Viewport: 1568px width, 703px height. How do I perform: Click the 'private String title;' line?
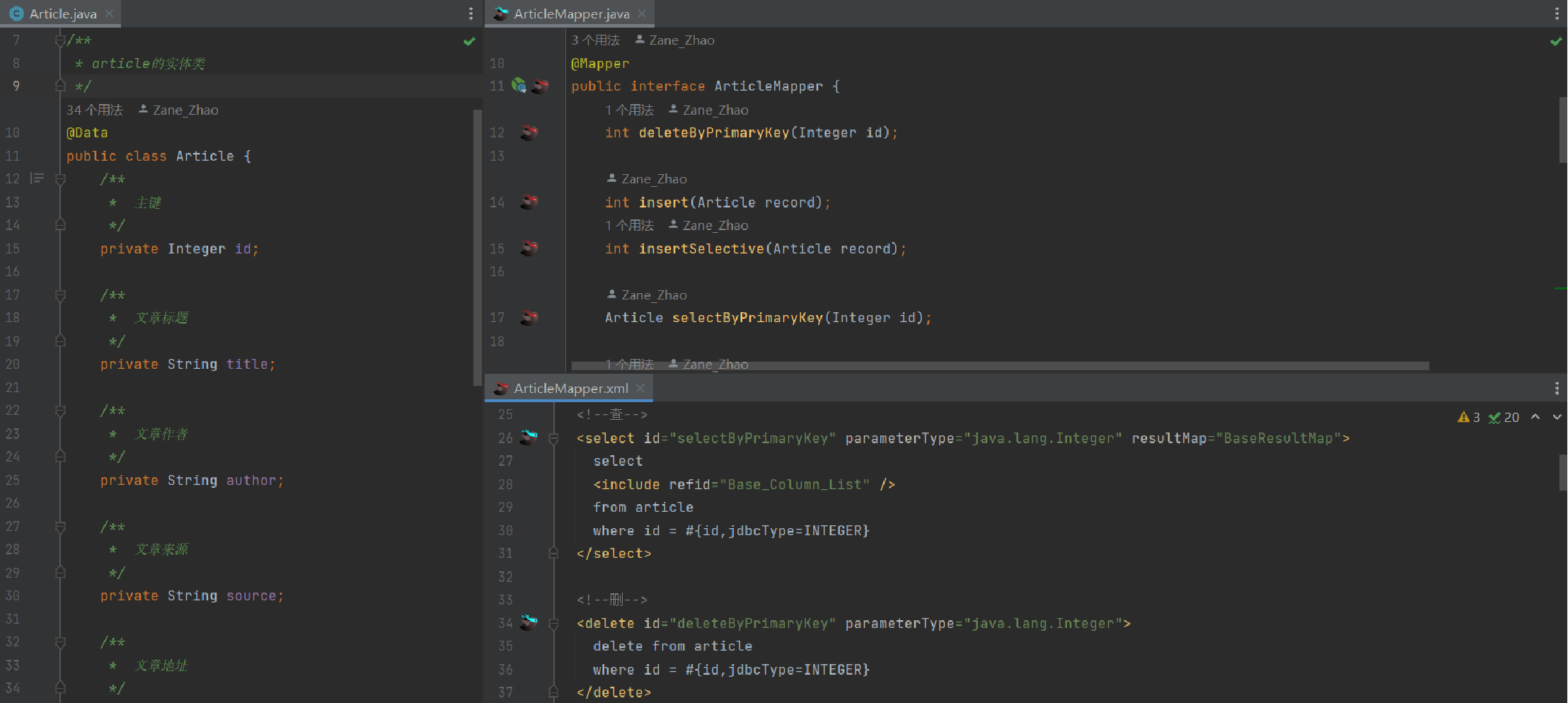pyautogui.click(x=188, y=364)
